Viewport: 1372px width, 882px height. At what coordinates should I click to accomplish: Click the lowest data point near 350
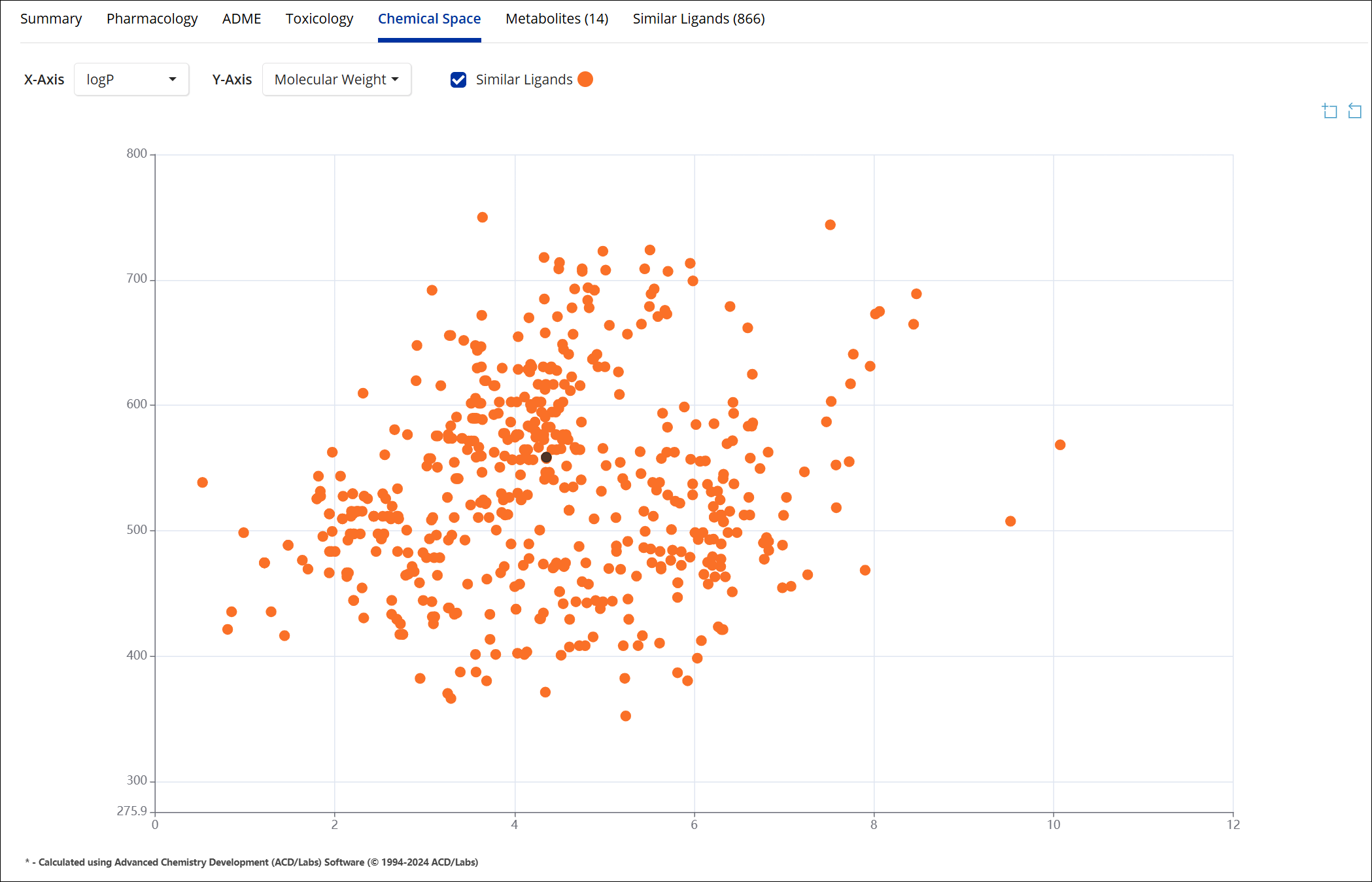point(625,716)
